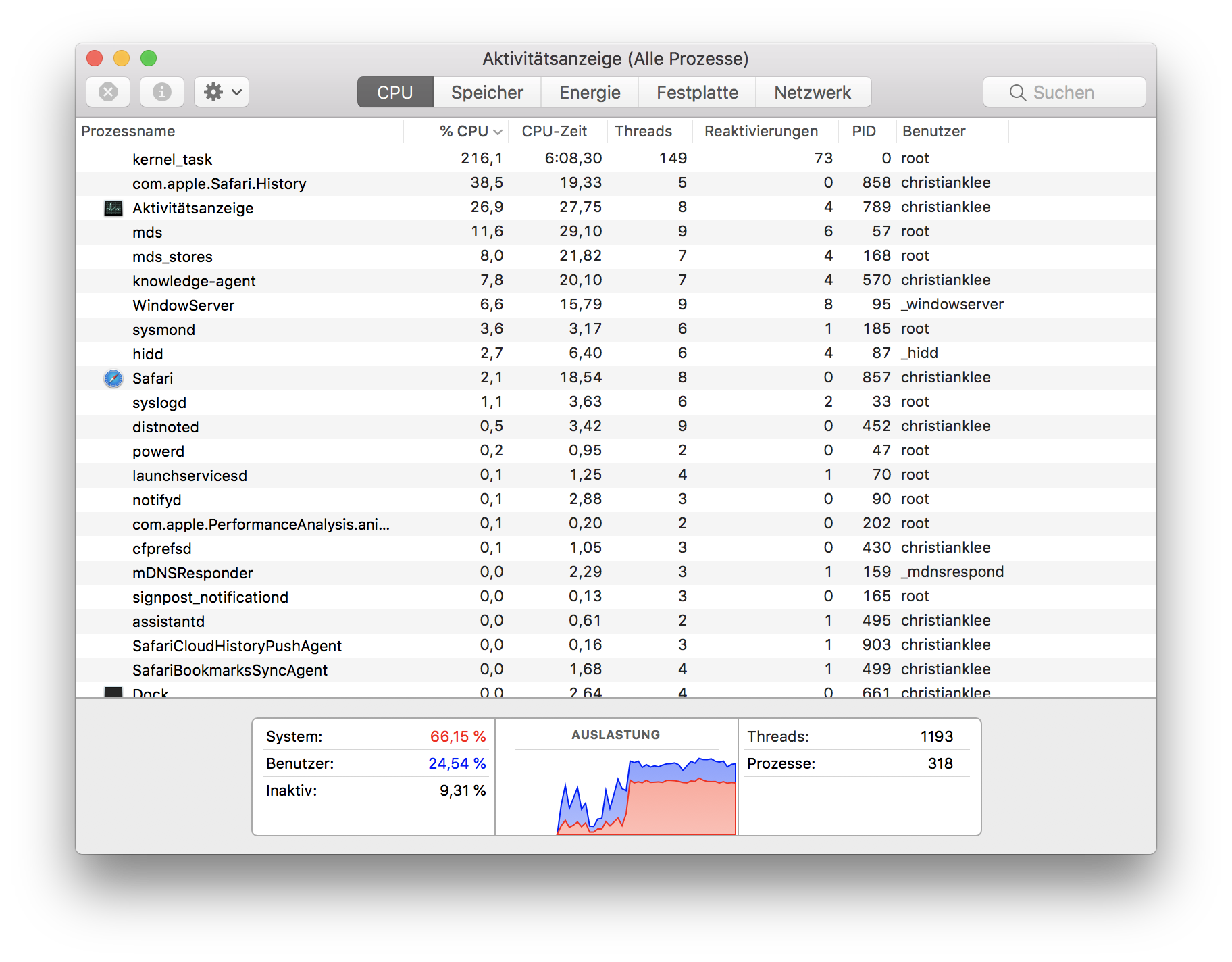Select the distnoted process row
The height and width of the screenshot is (962, 1232).
click(x=616, y=426)
